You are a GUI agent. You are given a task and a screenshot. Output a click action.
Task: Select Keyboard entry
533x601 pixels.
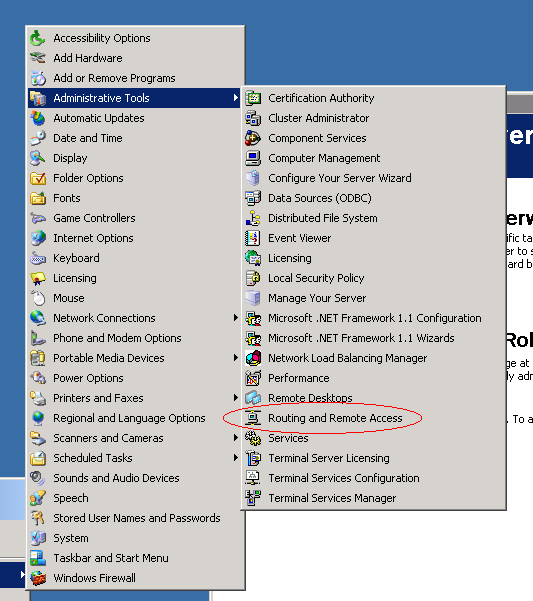pyautogui.click(x=134, y=258)
